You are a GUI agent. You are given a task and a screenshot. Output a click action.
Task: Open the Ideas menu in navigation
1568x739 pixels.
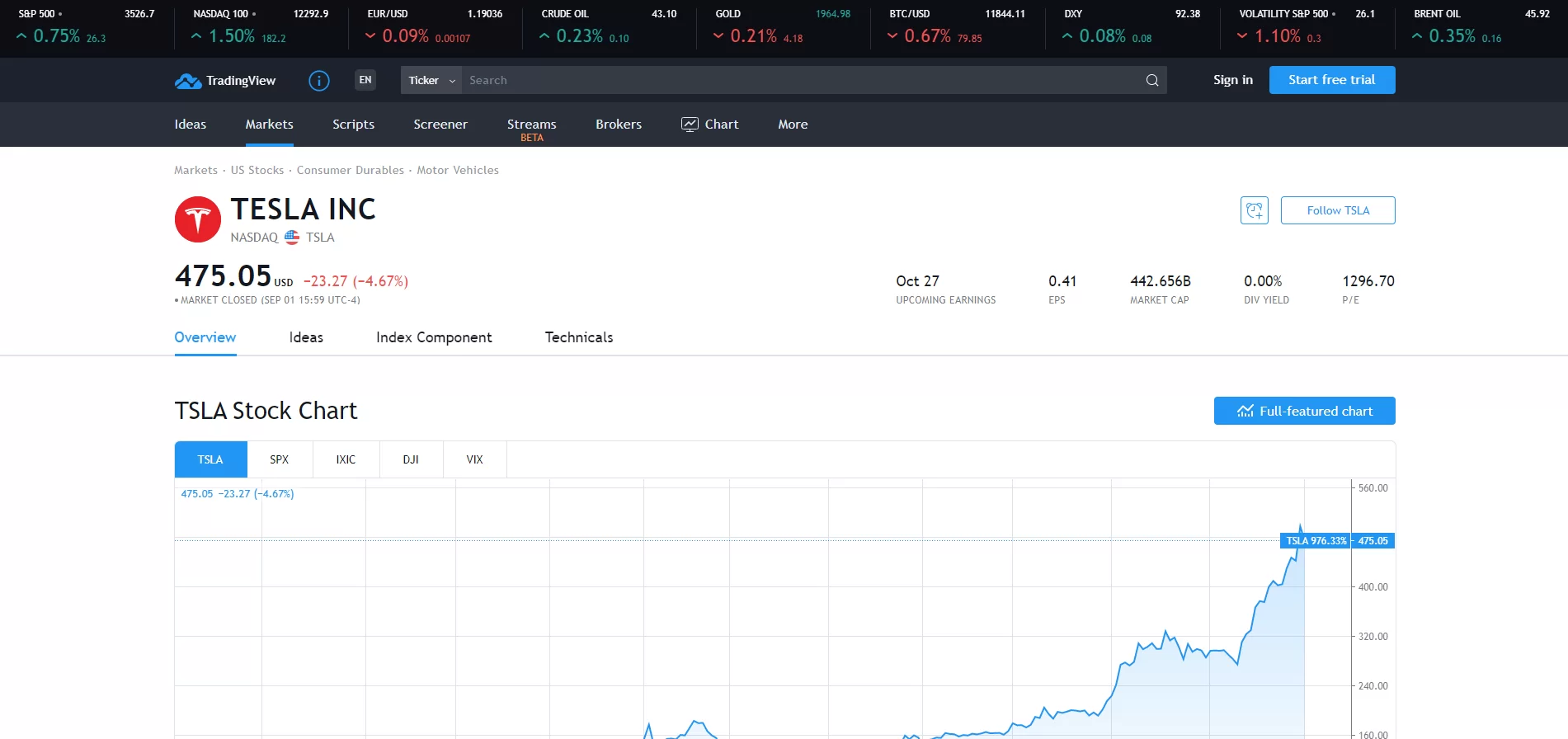tap(191, 125)
